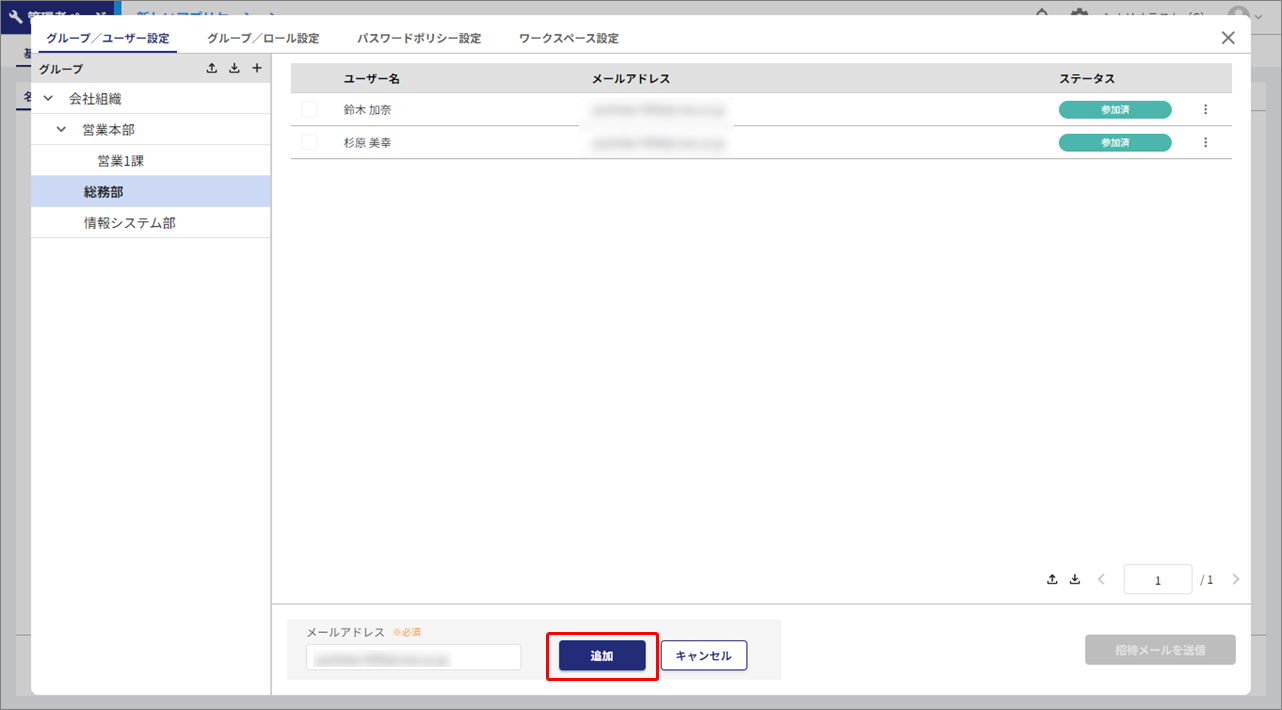Check the checkbox for 鈴木 加奈
The width and height of the screenshot is (1282, 710).
pos(310,110)
